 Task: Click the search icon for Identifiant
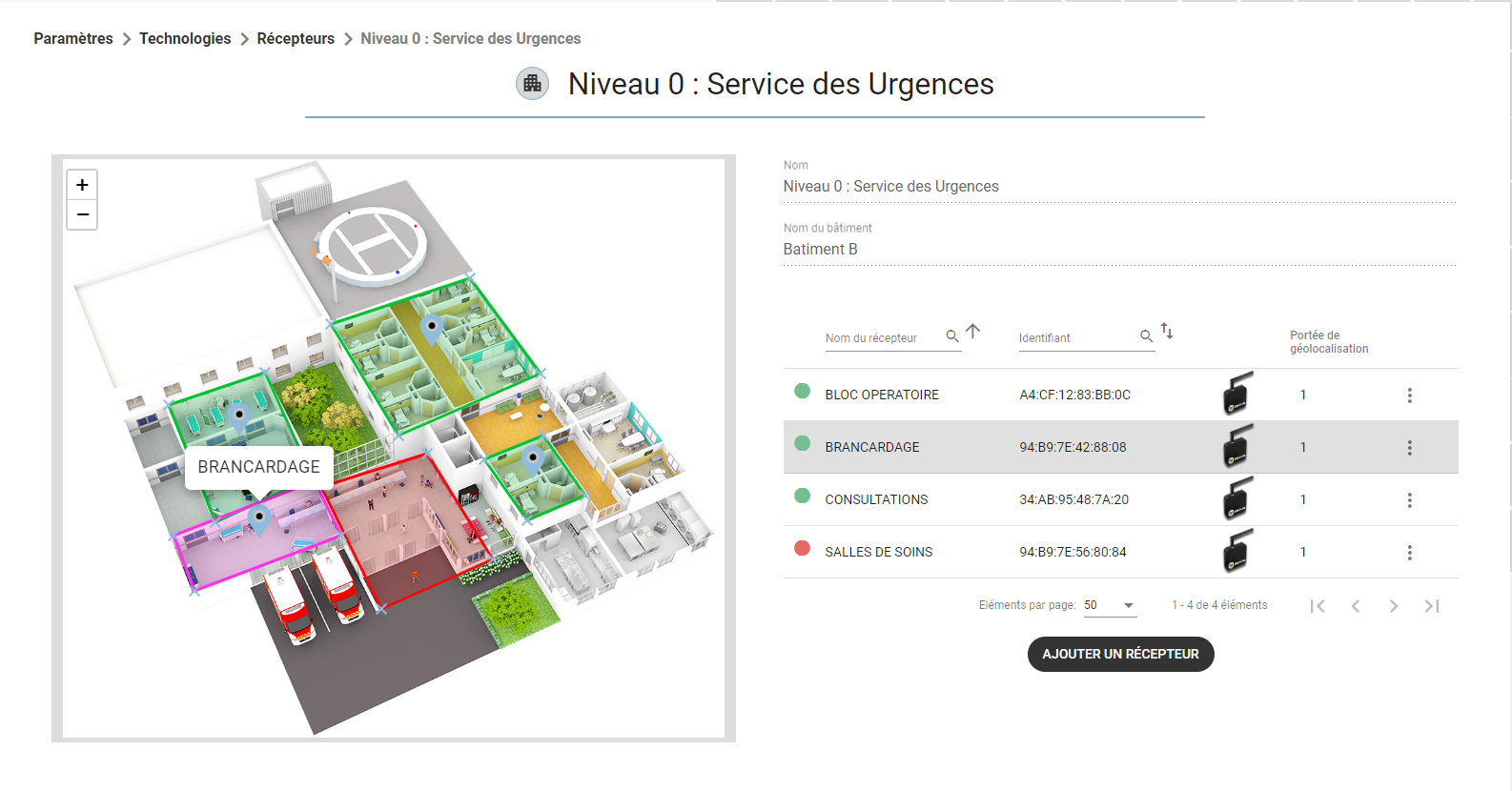coord(1146,336)
